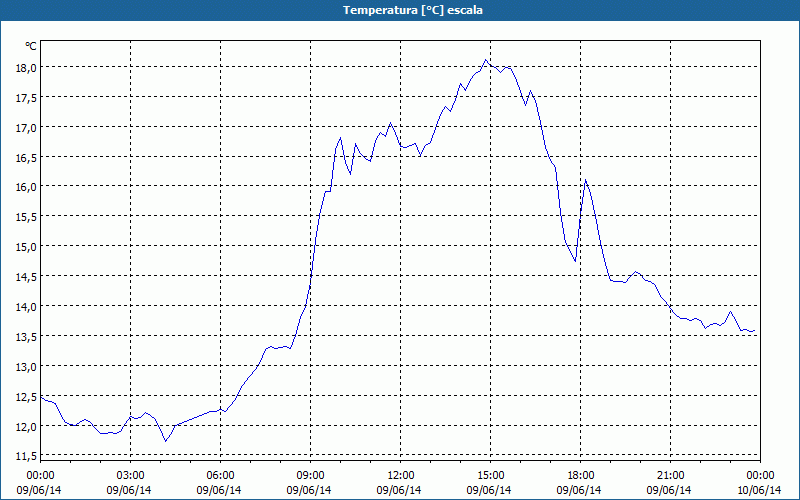Click the 15:00 time axis label

(490, 476)
